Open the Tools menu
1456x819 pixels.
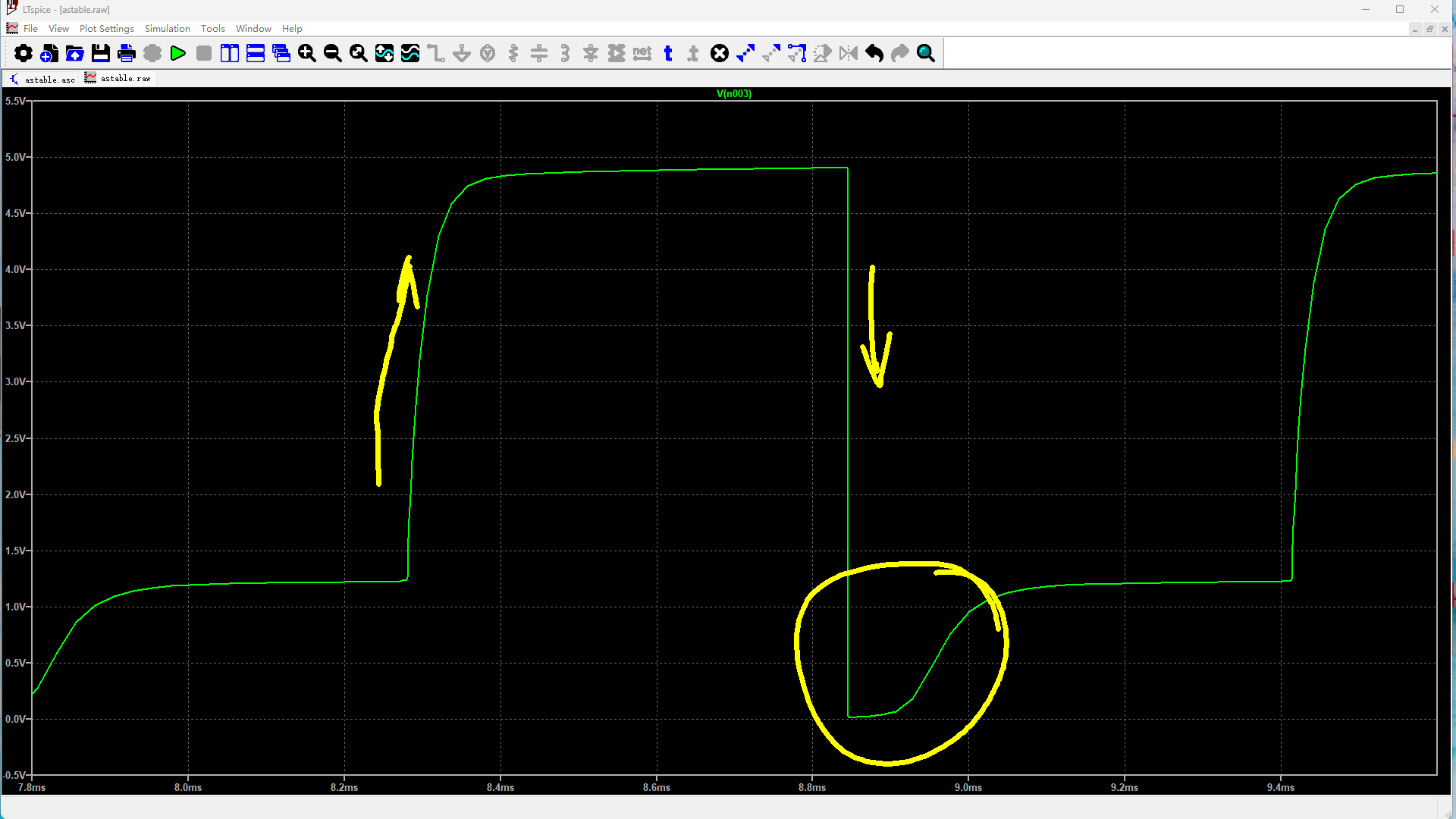coord(213,29)
